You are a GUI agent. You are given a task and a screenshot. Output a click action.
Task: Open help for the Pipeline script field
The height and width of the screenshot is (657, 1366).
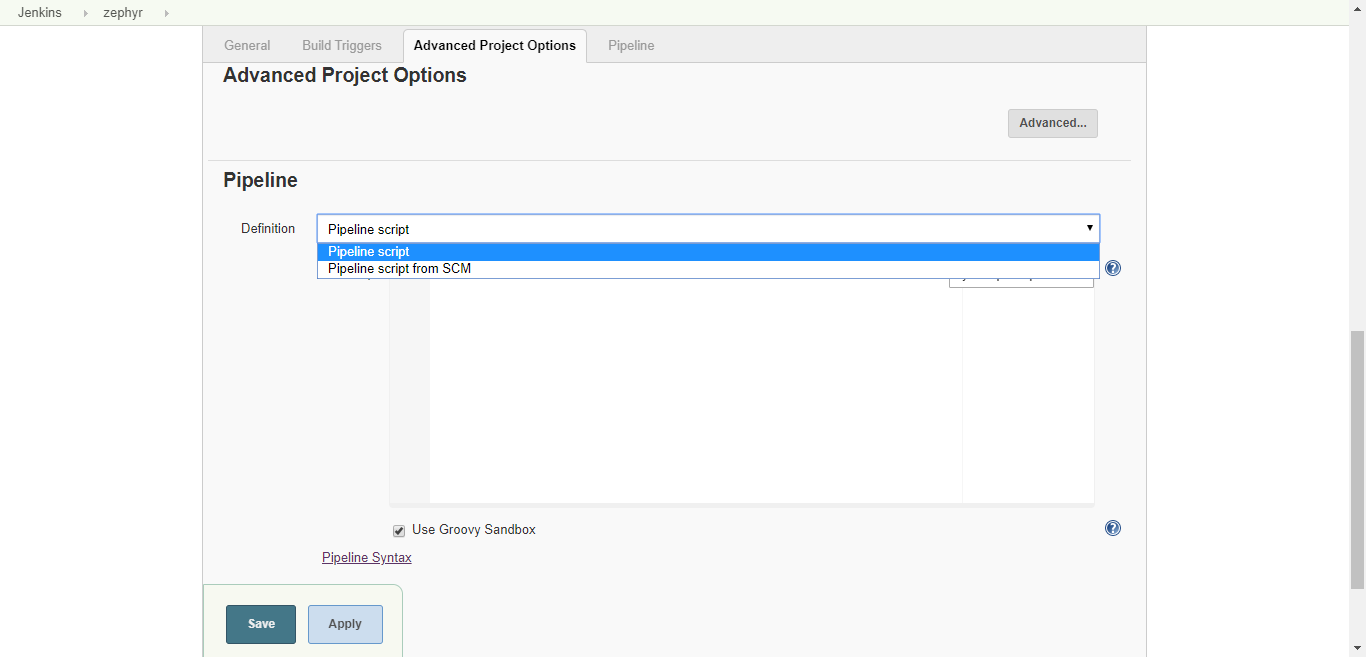tap(1112, 267)
